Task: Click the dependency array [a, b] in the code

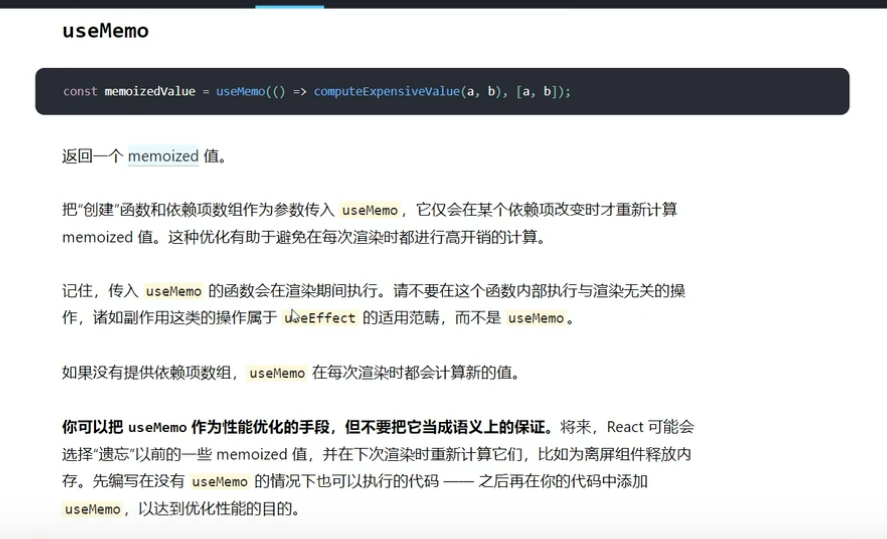Action: 538,91
